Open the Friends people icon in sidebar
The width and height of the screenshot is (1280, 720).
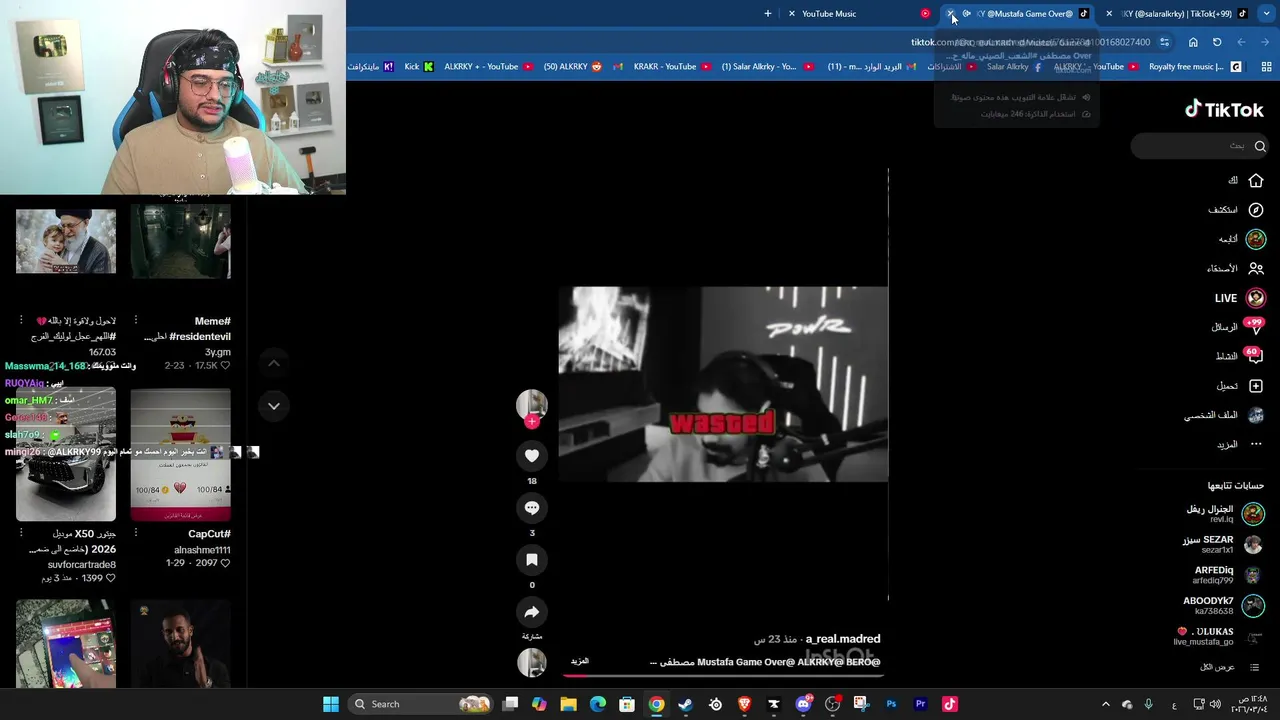point(1256,268)
